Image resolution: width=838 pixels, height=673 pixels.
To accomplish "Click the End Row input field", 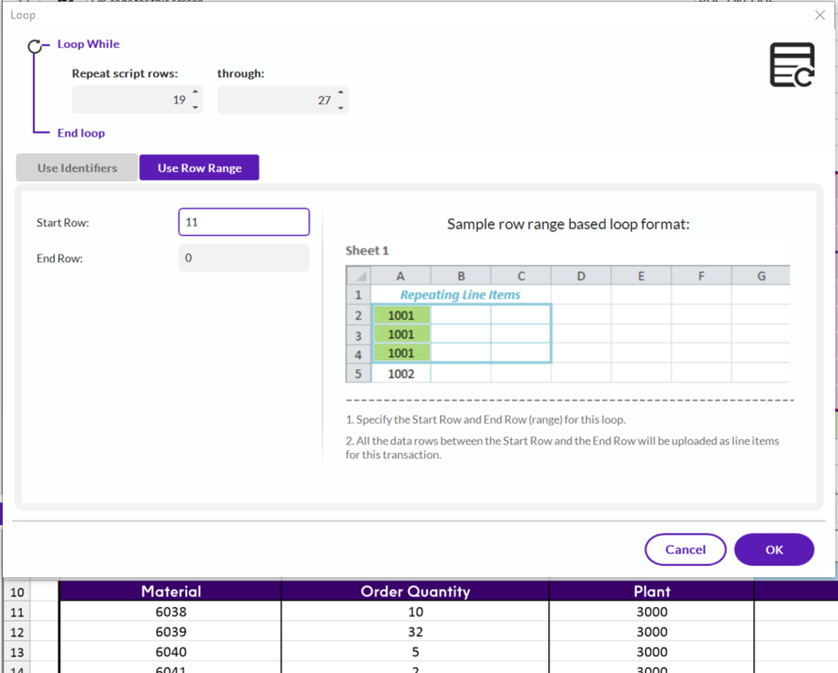I will click(x=244, y=258).
